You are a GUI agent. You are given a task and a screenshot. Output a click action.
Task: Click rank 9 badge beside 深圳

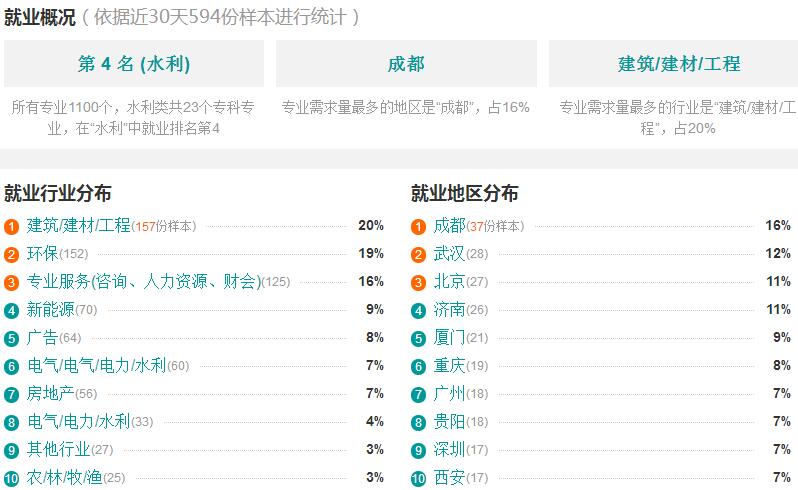(418, 450)
